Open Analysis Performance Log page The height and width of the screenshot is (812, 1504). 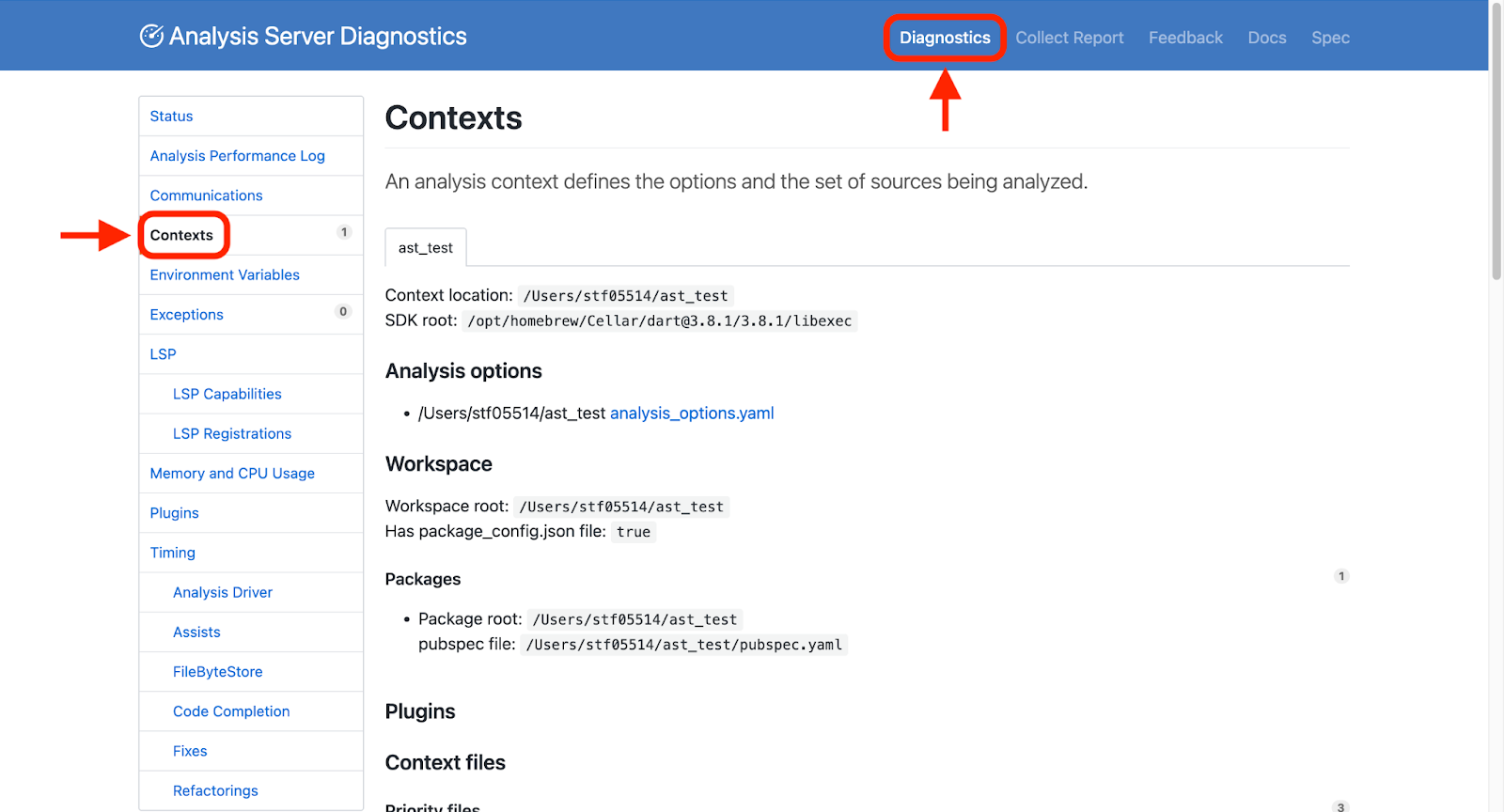point(237,156)
